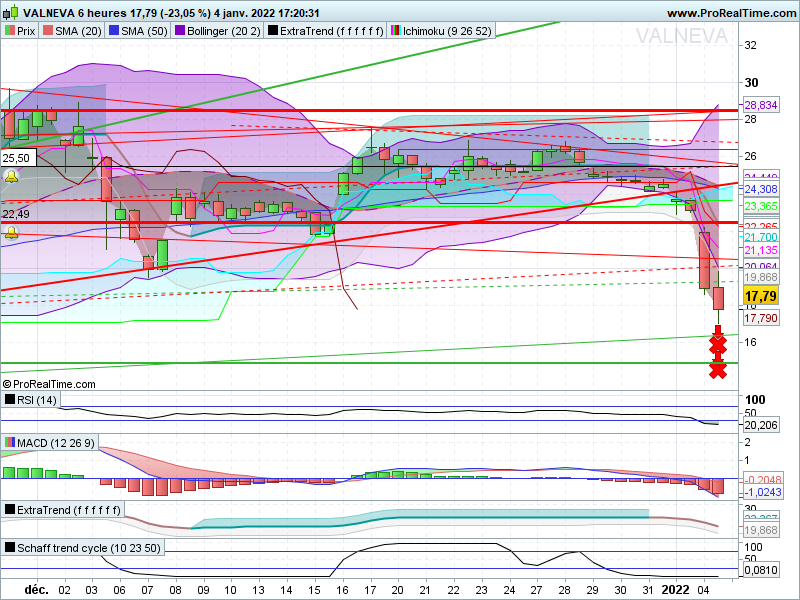Click the 31 date label on time axis
Image resolution: width=800 pixels, height=600 pixels.
[647, 590]
